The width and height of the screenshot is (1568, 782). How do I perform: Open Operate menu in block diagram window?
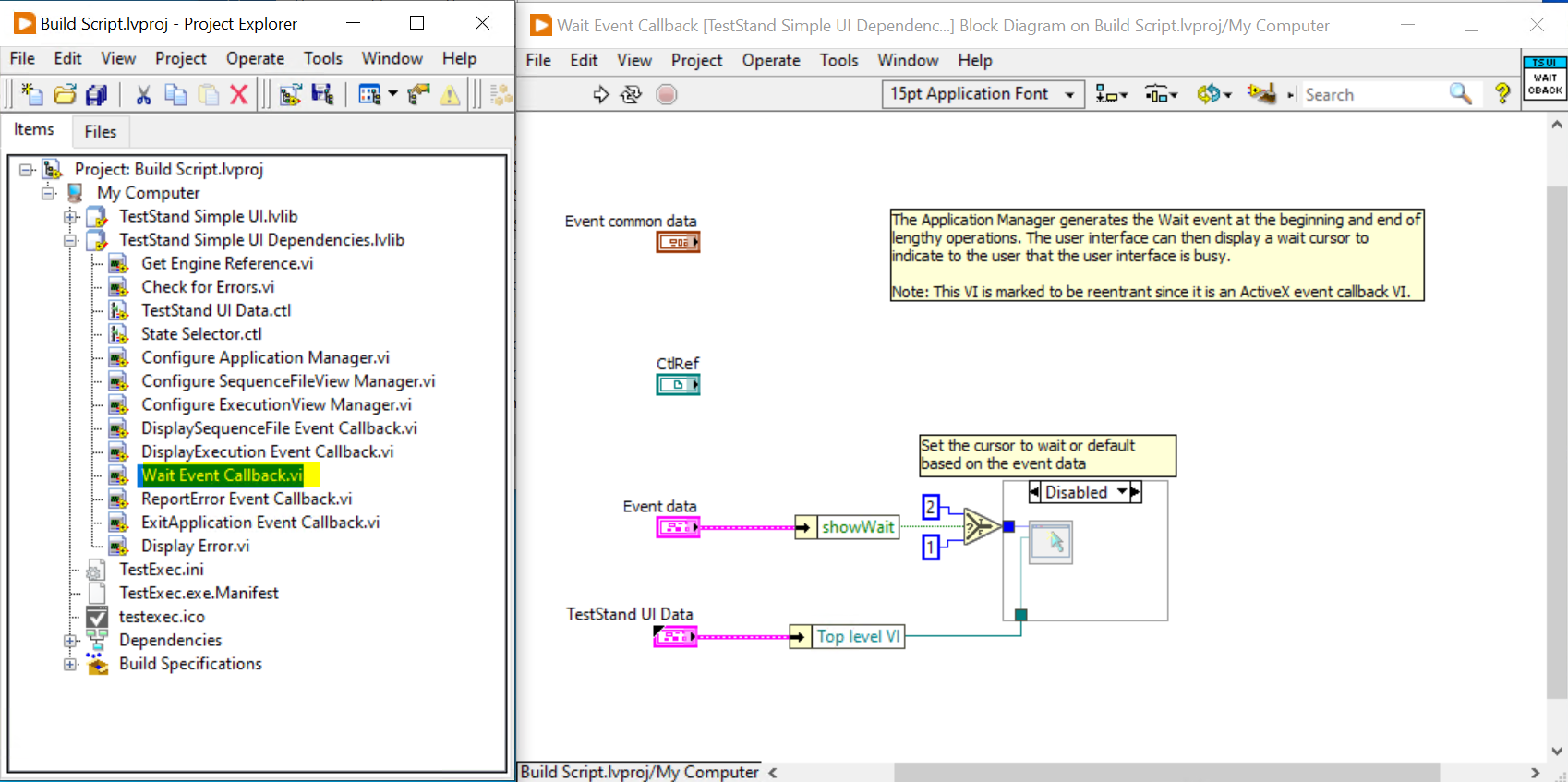pos(771,60)
